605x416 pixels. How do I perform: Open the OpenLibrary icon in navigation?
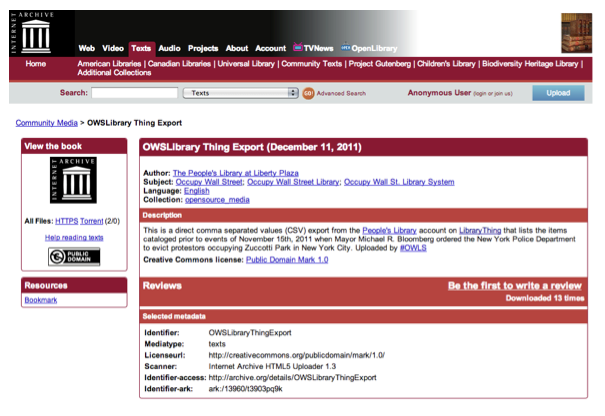(x=346, y=47)
